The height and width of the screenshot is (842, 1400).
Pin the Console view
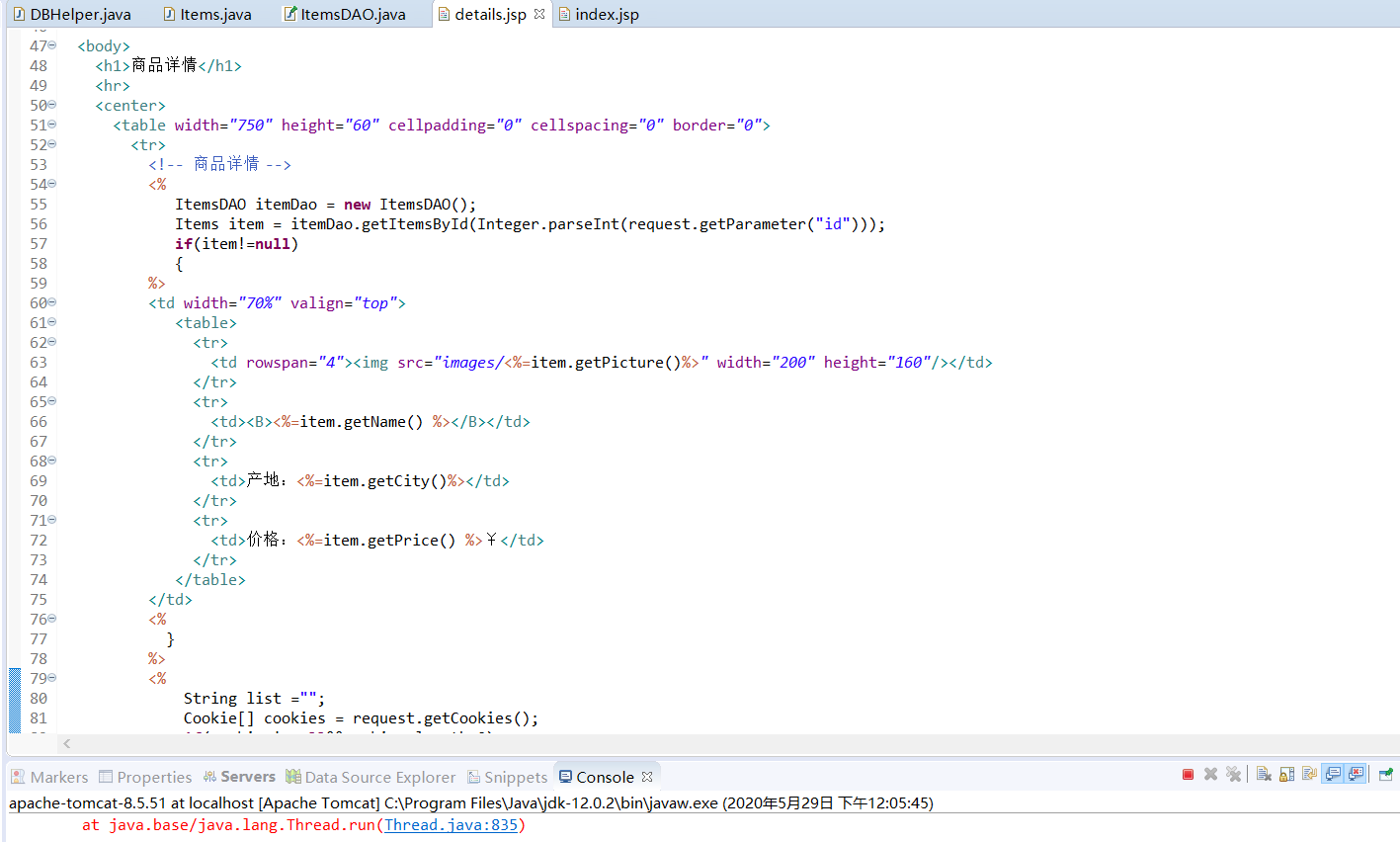point(1385,775)
